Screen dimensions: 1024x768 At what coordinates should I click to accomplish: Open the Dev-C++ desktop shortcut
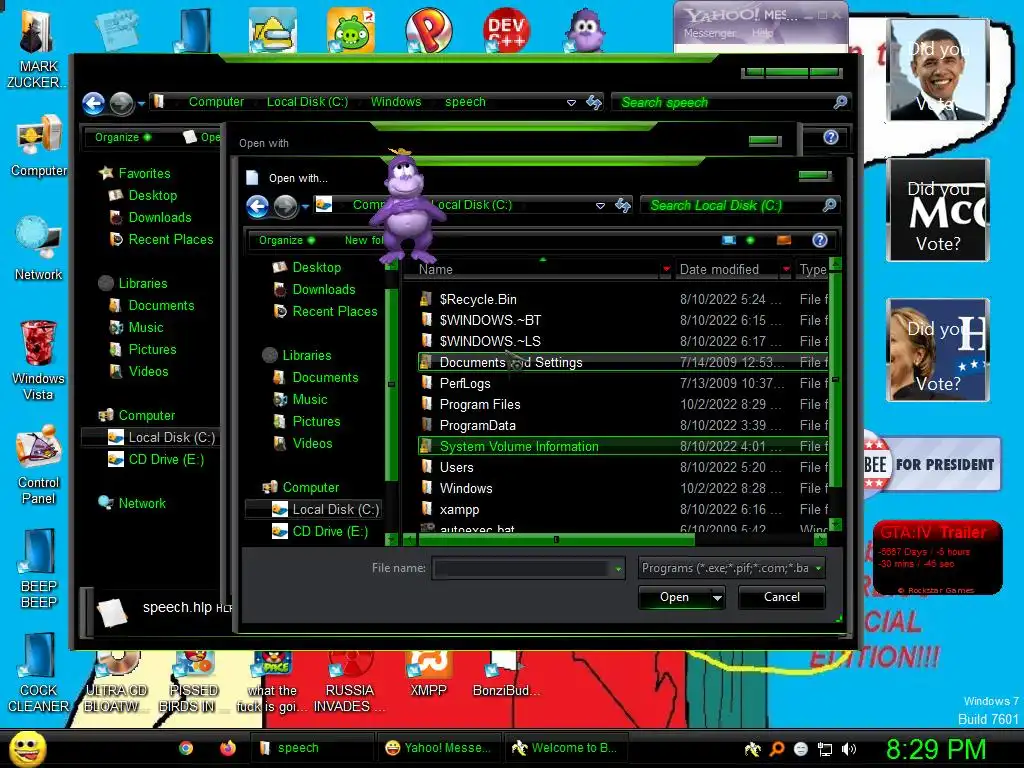506,30
